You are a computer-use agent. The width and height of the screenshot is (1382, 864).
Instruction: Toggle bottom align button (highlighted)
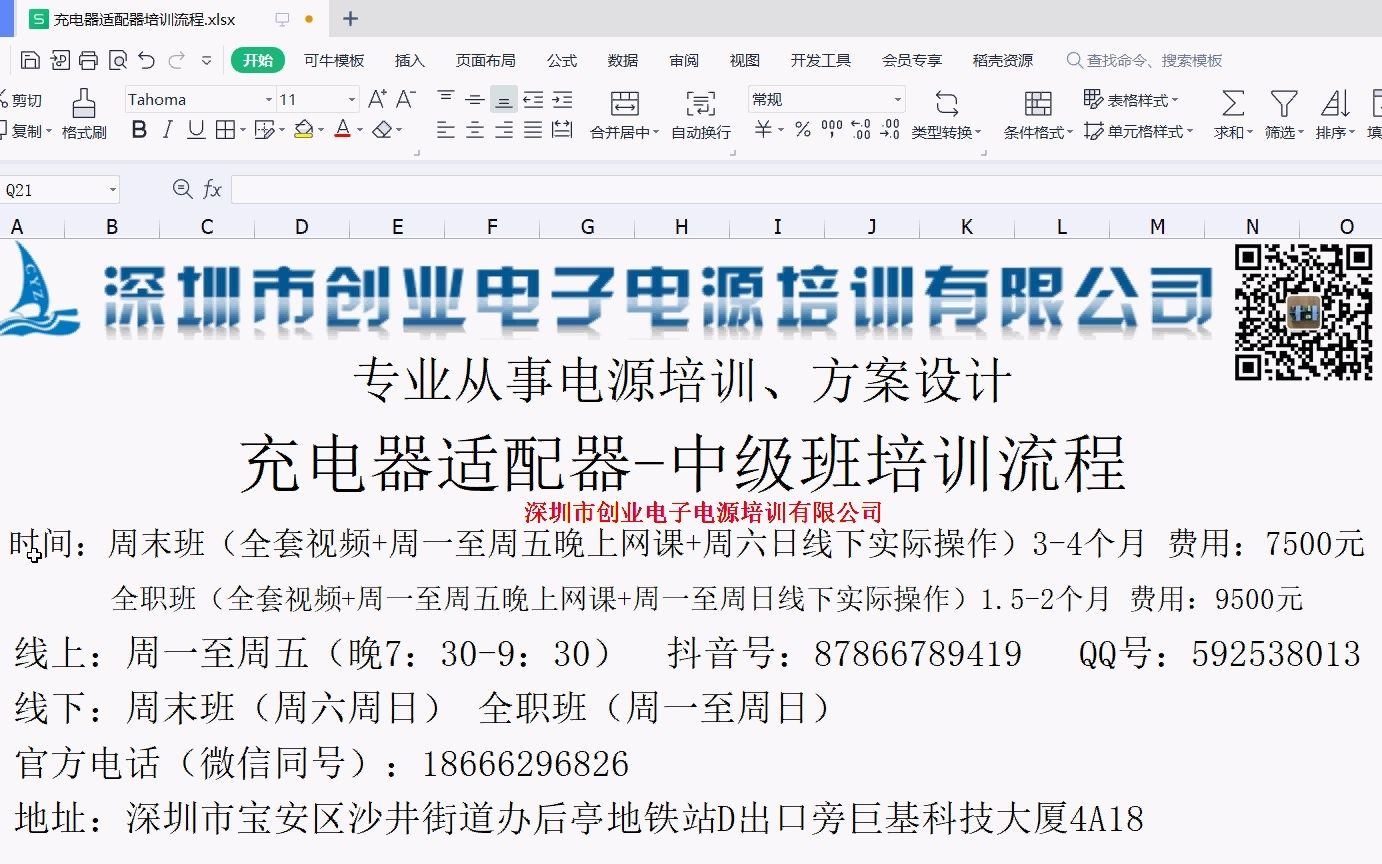(x=504, y=99)
